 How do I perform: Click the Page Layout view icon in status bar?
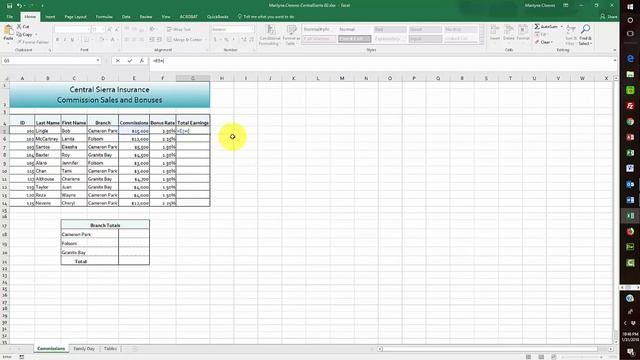(x=541, y=357)
